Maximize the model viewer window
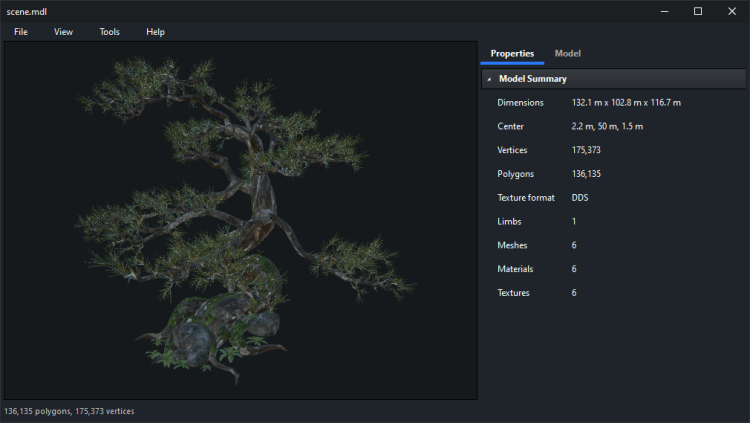Image resolution: width=750 pixels, height=423 pixels. click(x=698, y=11)
